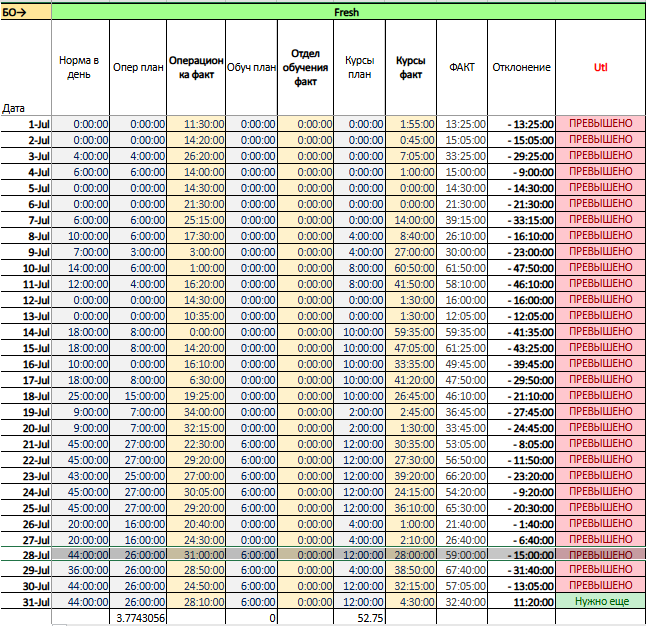646x626 pixels.
Task: Select the Курсы план column header
Action: click(359, 68)
